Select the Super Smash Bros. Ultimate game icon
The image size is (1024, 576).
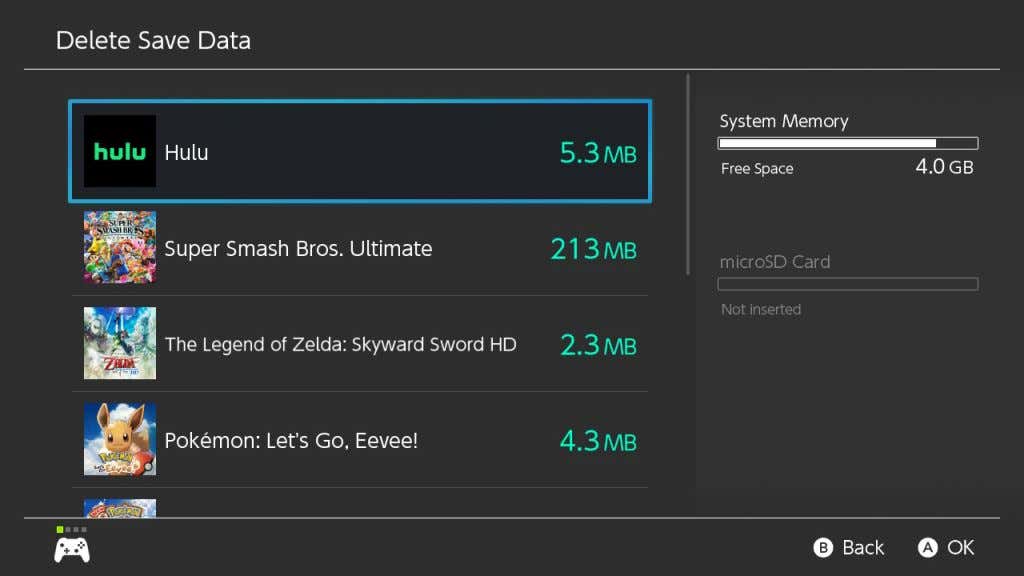pyautogui.click(x=119, y=247)
